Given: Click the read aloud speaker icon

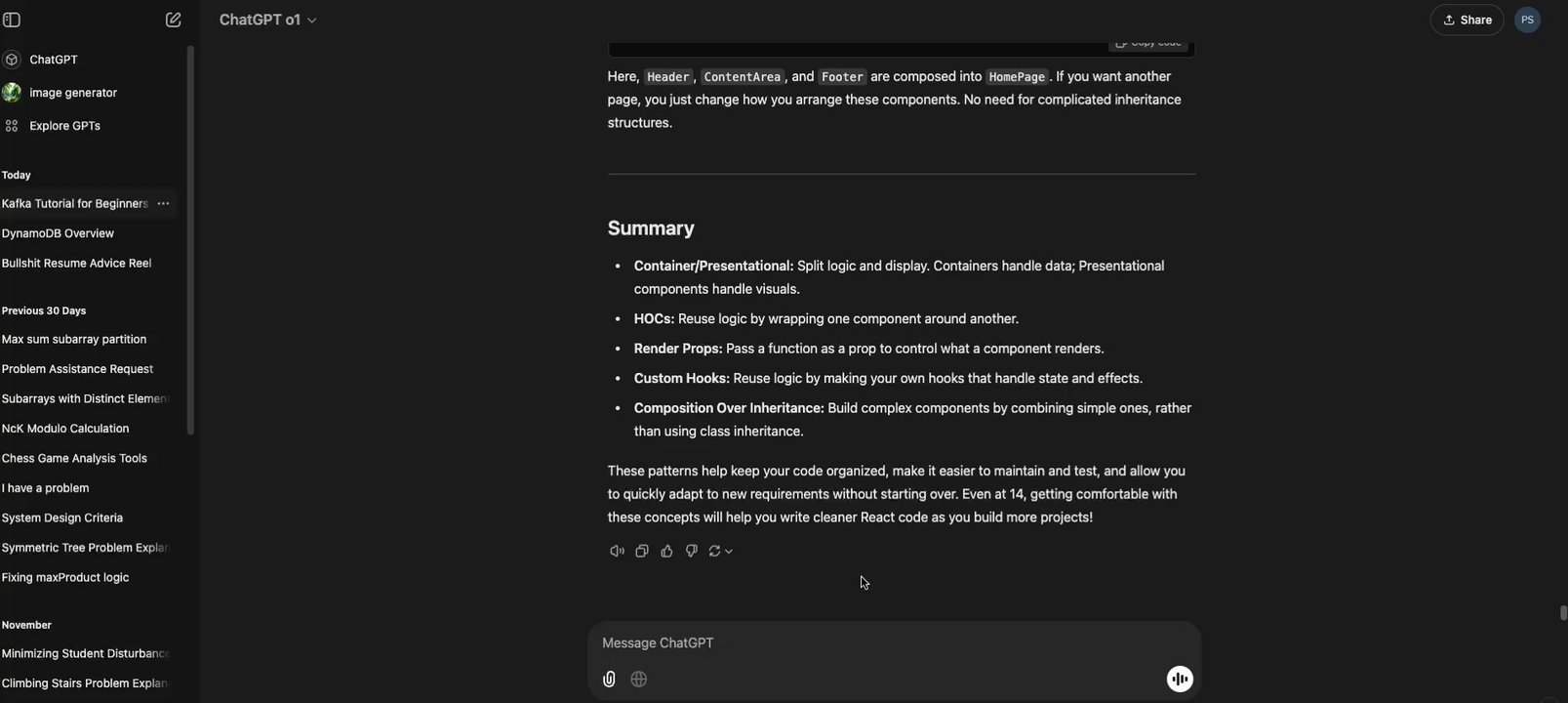Looking at the screenshot, I should click(617, 551).
